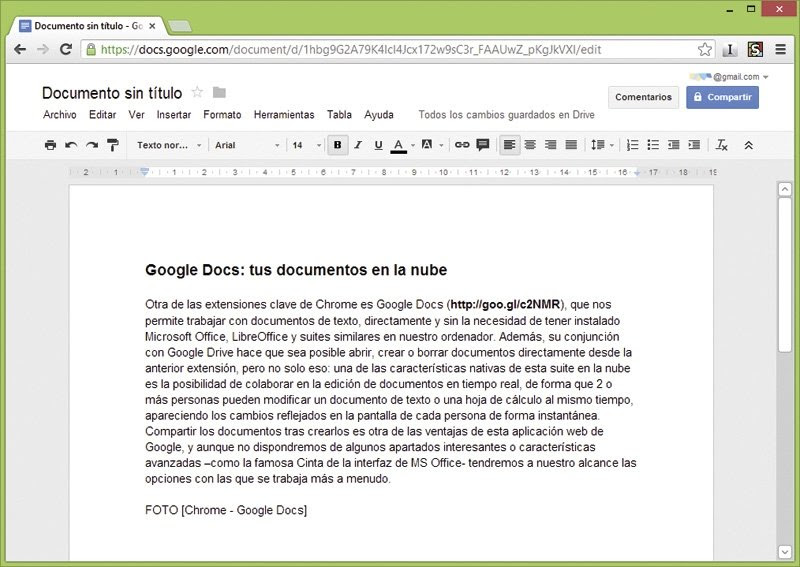
Task: Open the font size 14 dropdown
Action: tap(307, 145)
